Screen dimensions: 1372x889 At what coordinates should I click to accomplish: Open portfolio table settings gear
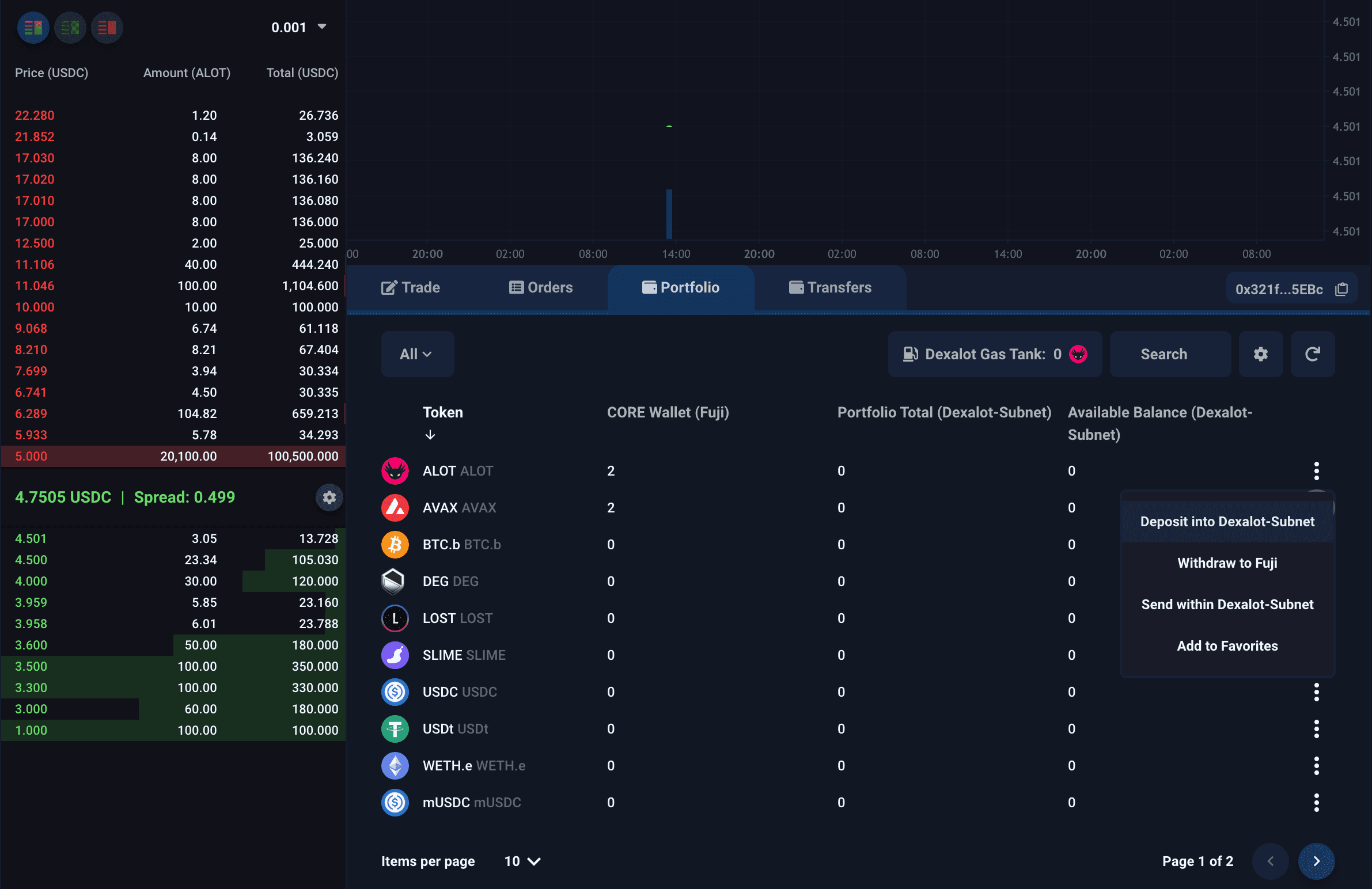pyautogui.click(x=1261, y=354)
